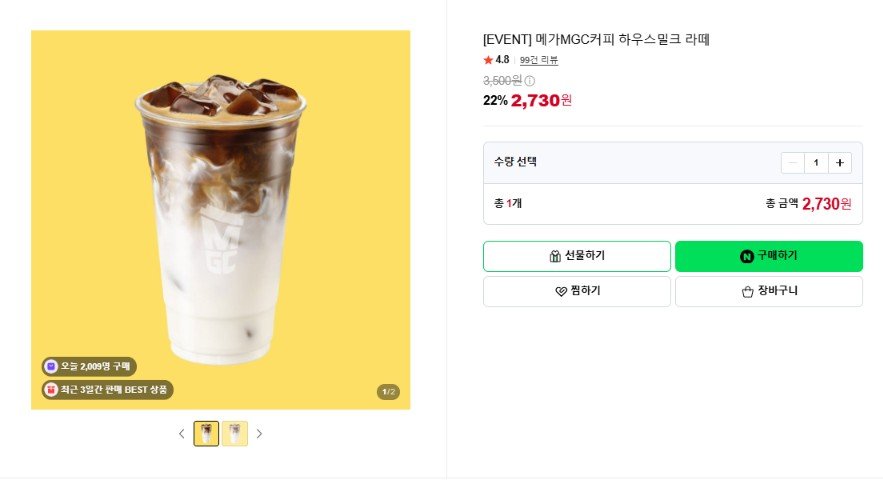Click the 선물하기 gift button
Image resolution: width=883 pixels, height=491 pixels.
pos(577,256)
